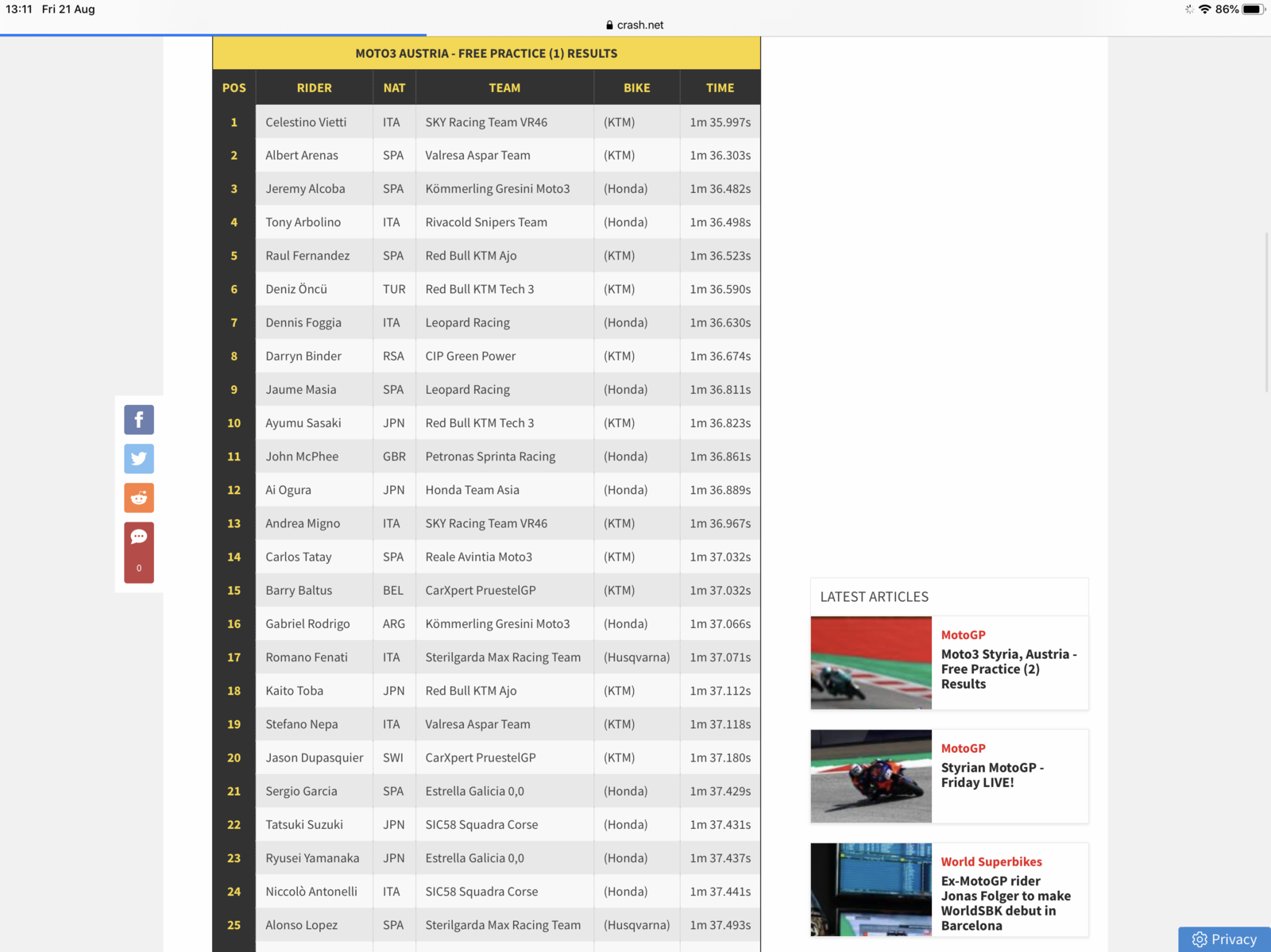Screen dimensions: 1271x952
Task: Tap the padlock icon beside crash.net
Action: point(609,25)
